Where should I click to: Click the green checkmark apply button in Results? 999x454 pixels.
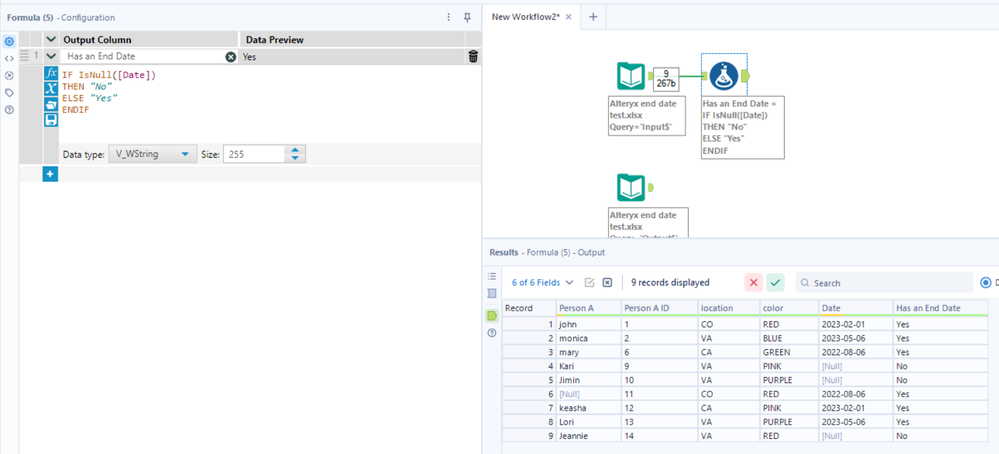775,282
